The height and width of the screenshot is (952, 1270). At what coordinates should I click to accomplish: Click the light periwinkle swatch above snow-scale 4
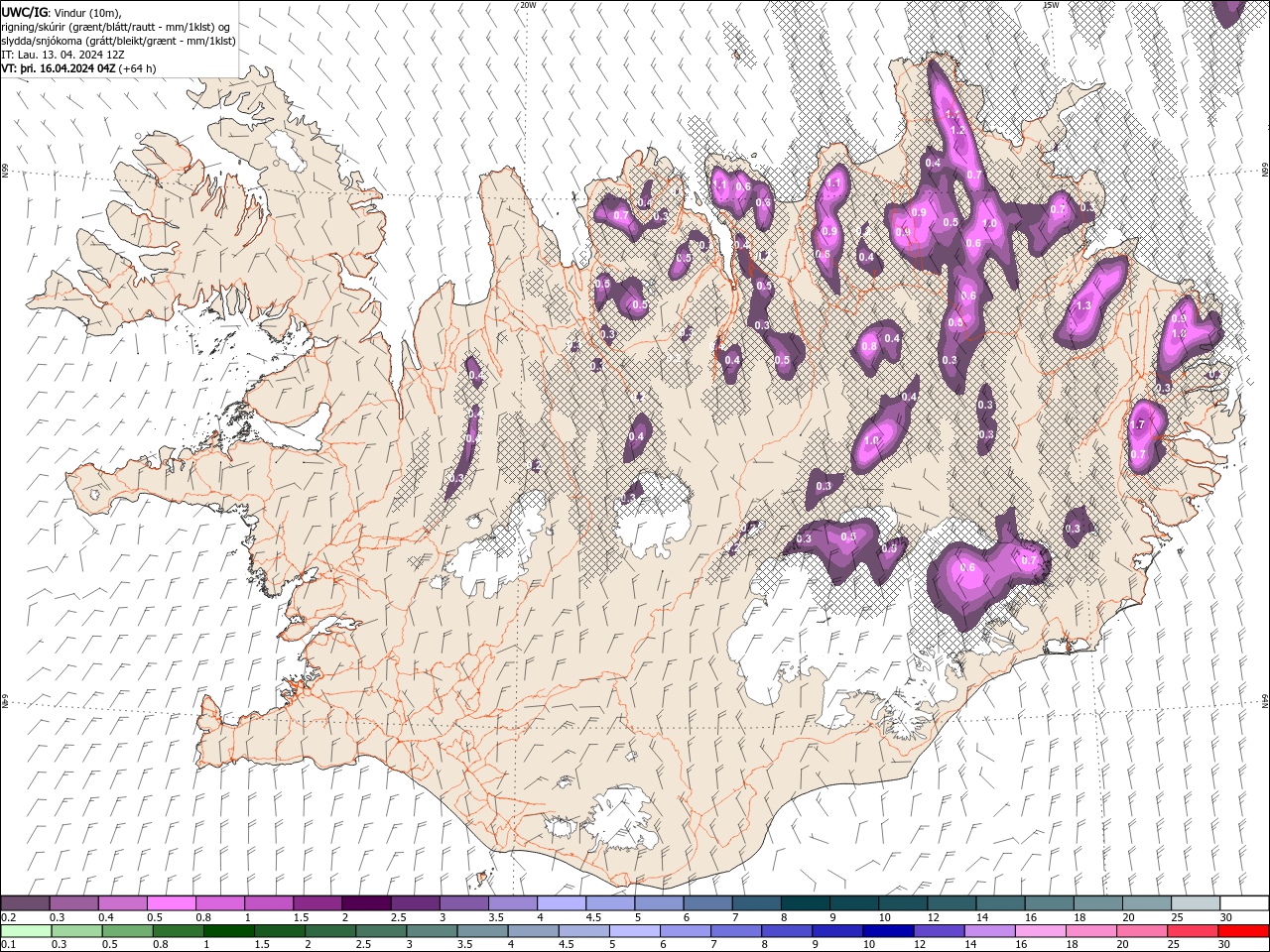[x=562, y=903]
